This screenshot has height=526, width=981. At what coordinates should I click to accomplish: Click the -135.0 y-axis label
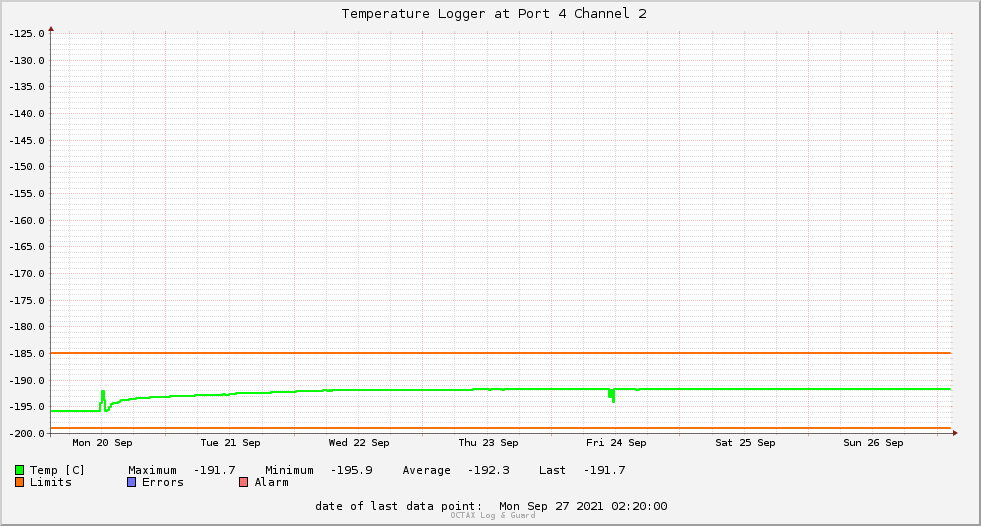(x=27, y=87)
